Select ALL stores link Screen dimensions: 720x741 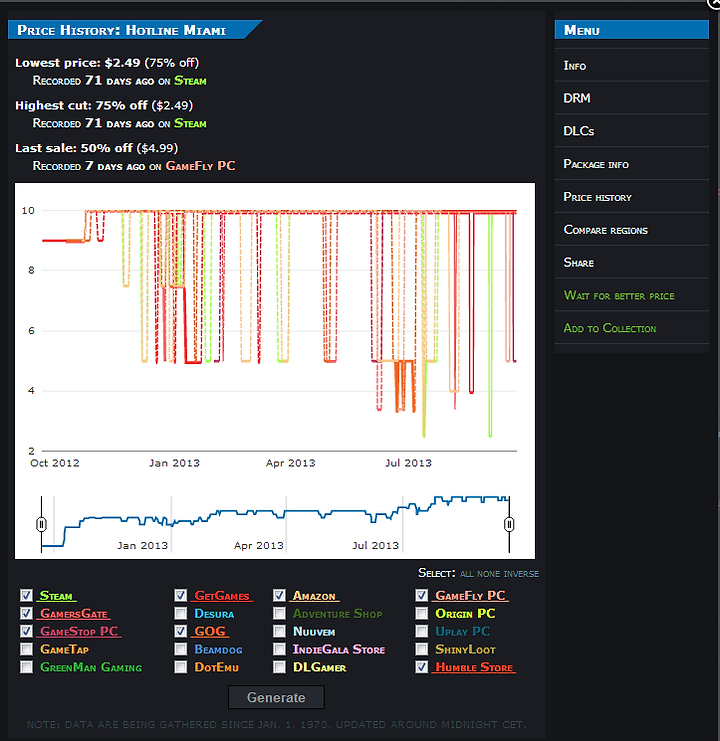[x=466, y=574]
